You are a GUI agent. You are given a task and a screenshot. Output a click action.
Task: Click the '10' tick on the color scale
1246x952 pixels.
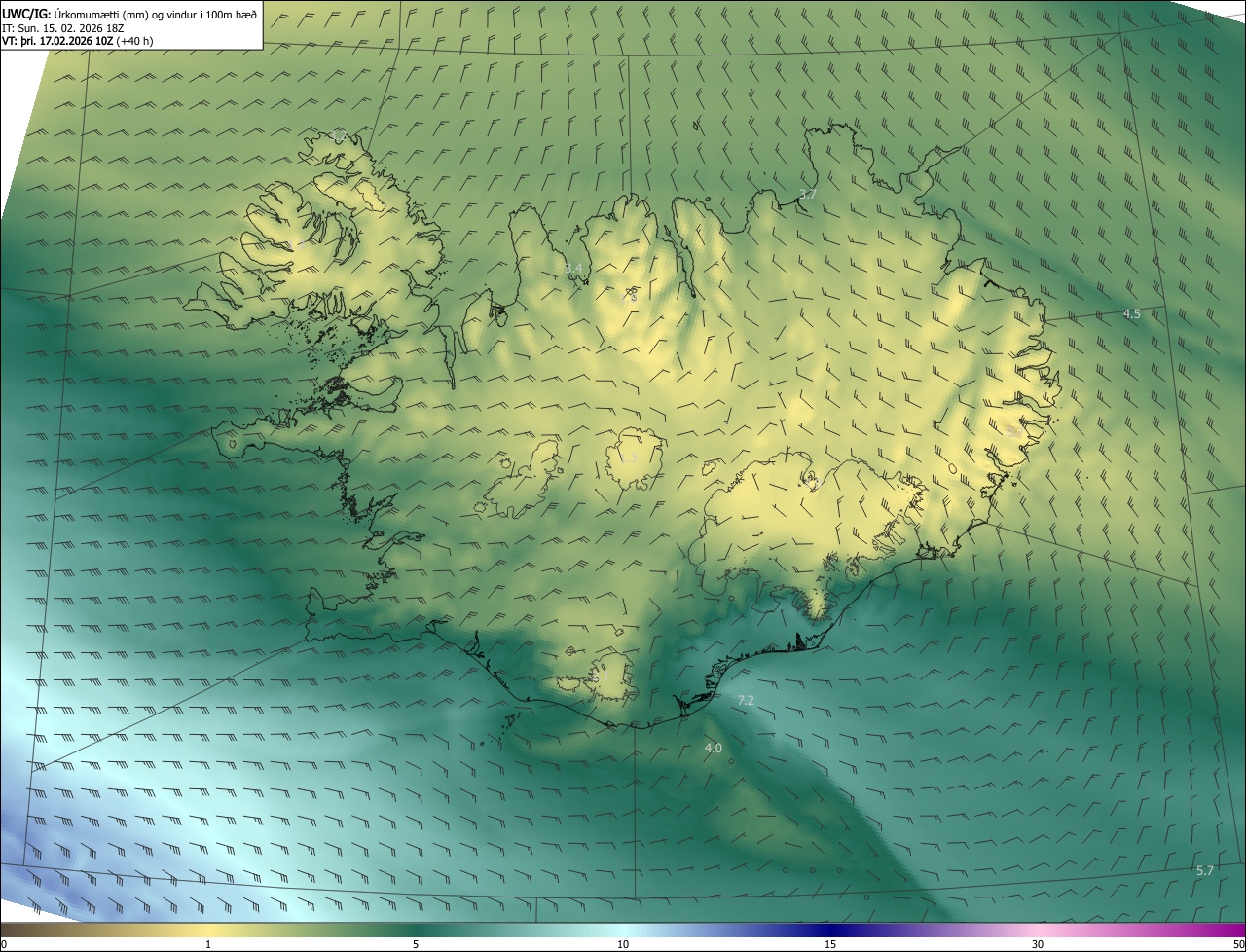point(623,944)
